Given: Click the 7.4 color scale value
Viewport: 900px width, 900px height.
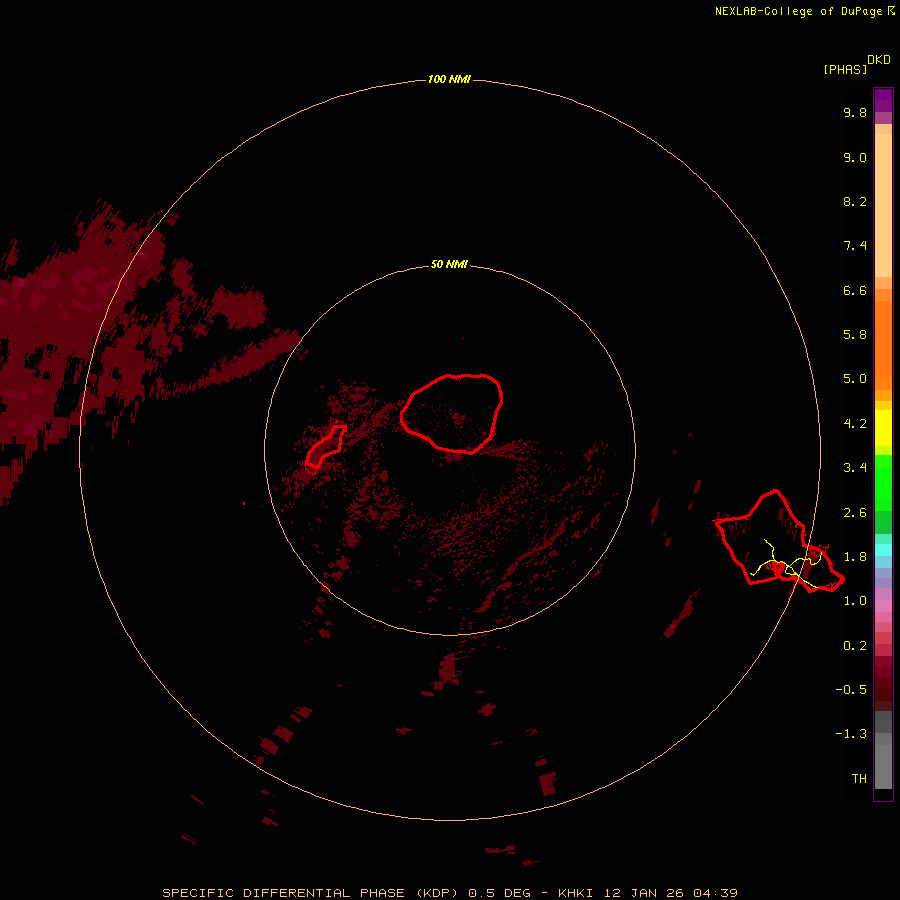Looking at the screenshot, I should pos(855,246).
